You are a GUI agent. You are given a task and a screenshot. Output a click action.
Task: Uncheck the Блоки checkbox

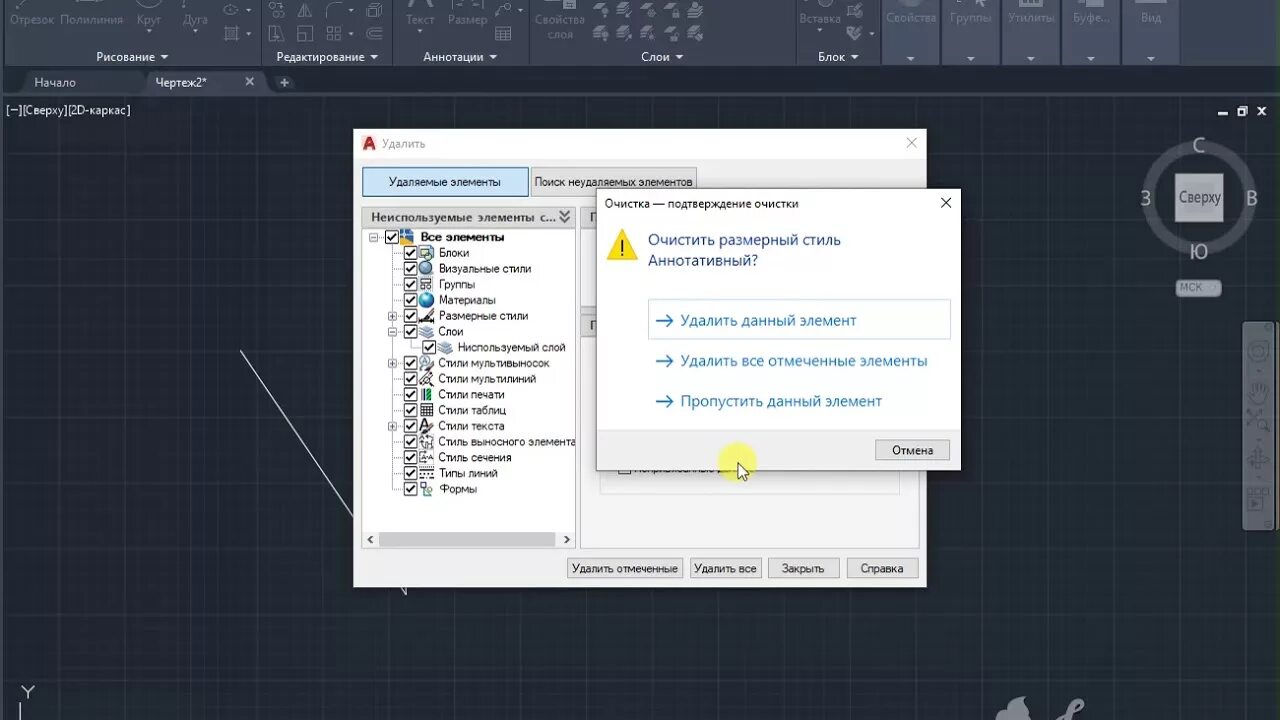[x=410, y=253]
